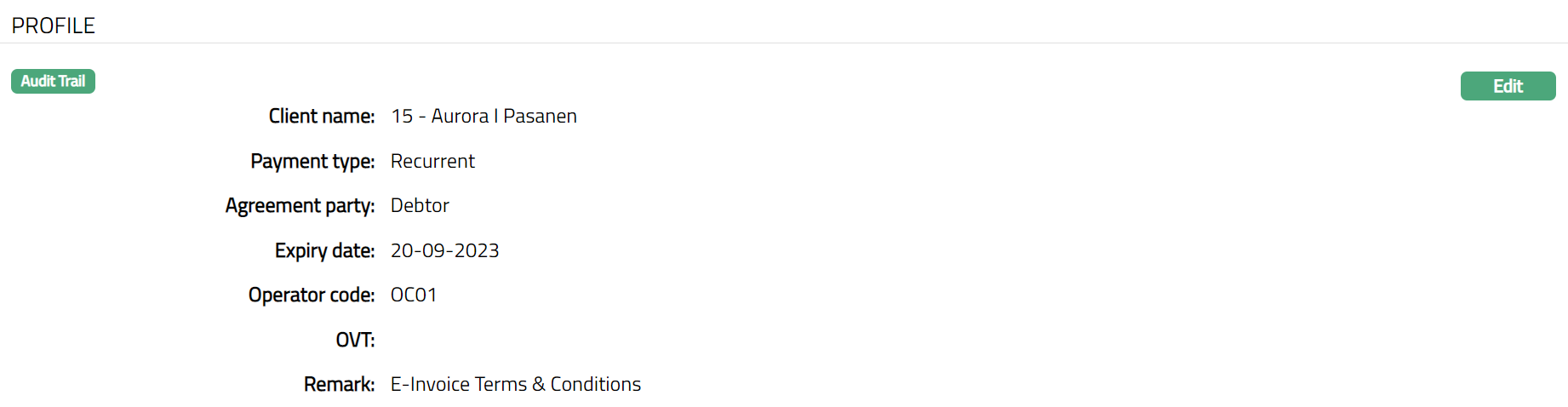The image size is (1568, 407).
Task: Select the Expiry date label
Action: [324, 251]
